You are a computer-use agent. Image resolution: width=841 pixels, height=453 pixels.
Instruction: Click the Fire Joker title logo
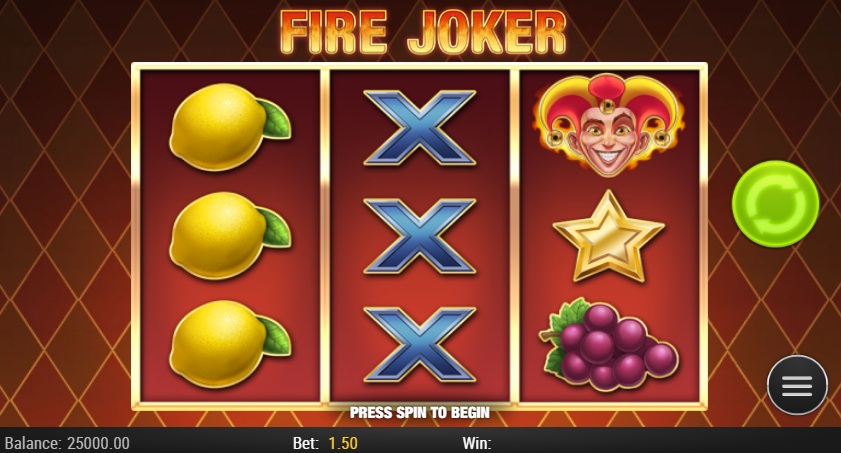click(423, 31)
